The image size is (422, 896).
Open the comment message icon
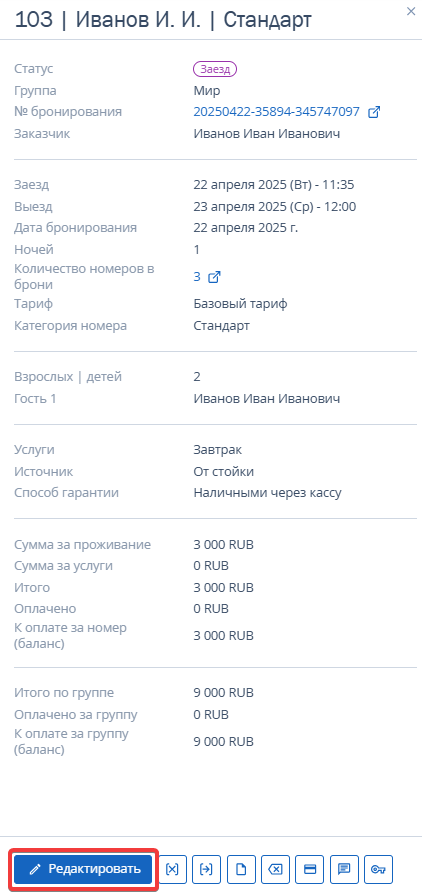344,869
